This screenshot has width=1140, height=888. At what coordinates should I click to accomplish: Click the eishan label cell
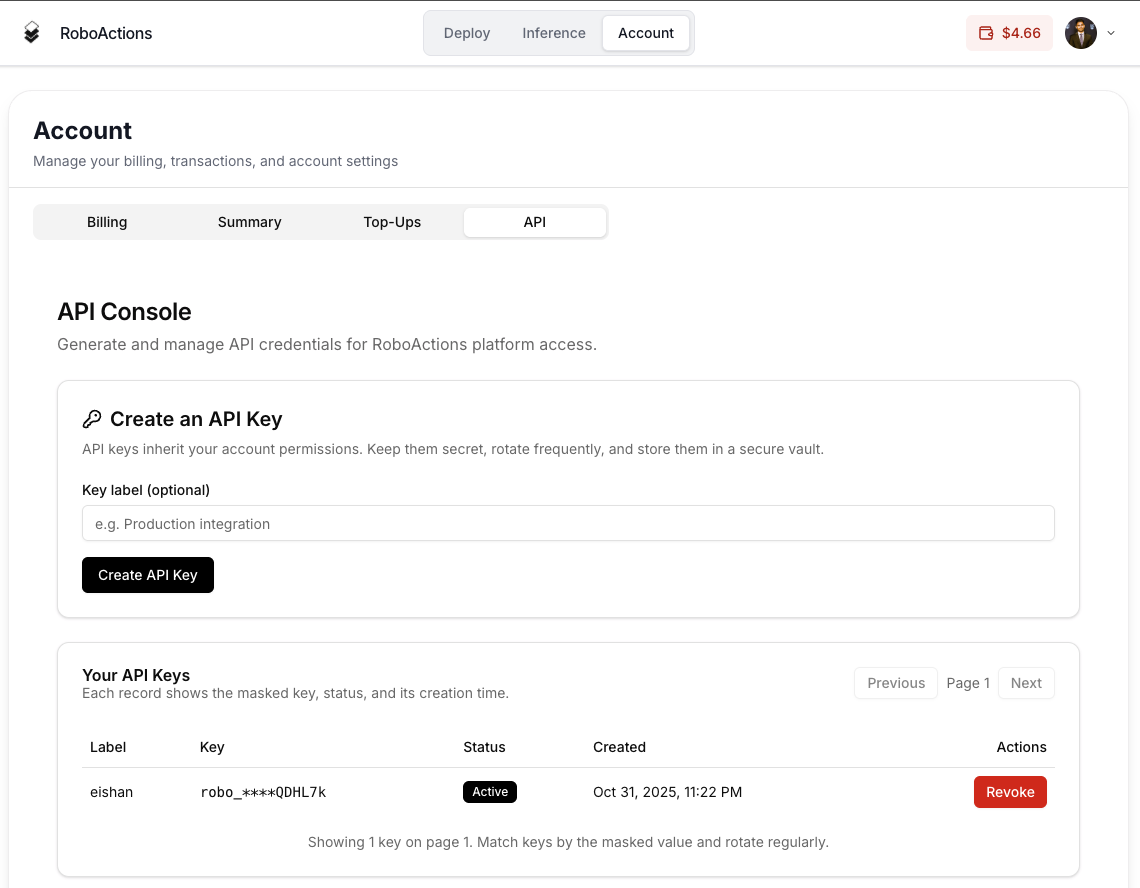[x=111, y=792]
